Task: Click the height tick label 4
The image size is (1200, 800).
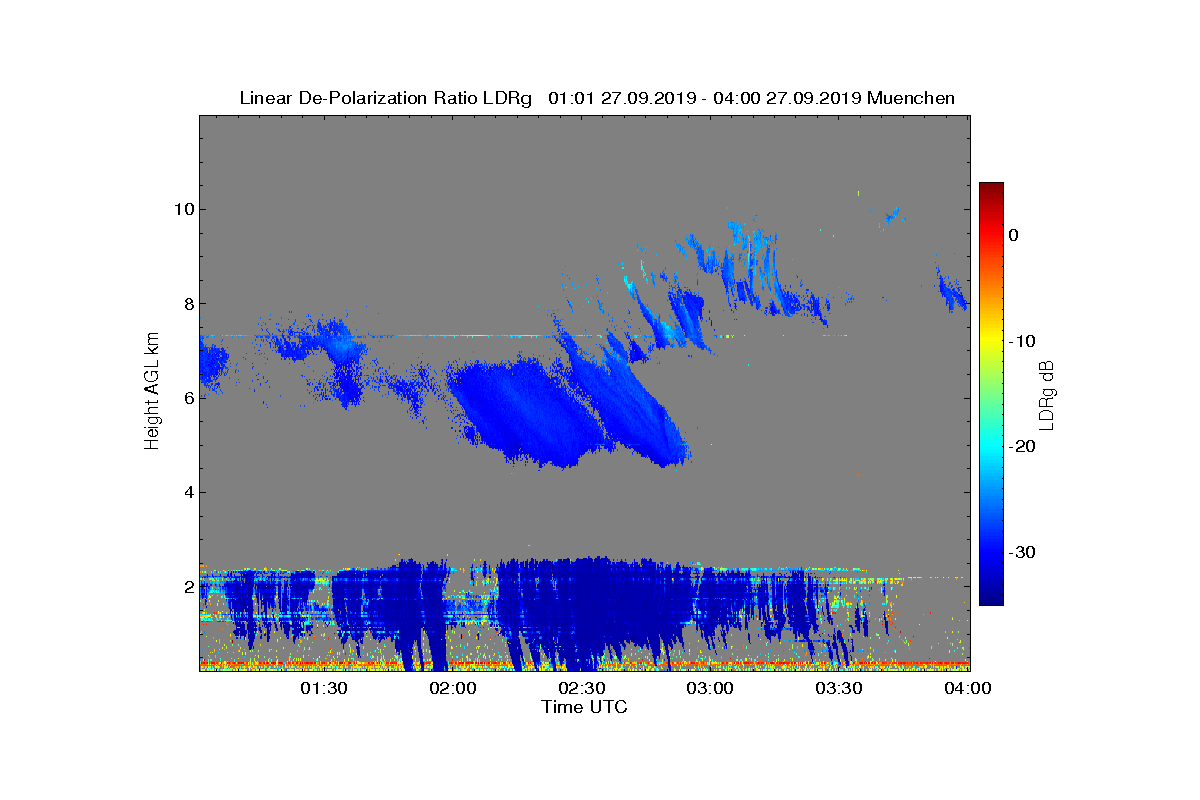Action: coord(187,492)
